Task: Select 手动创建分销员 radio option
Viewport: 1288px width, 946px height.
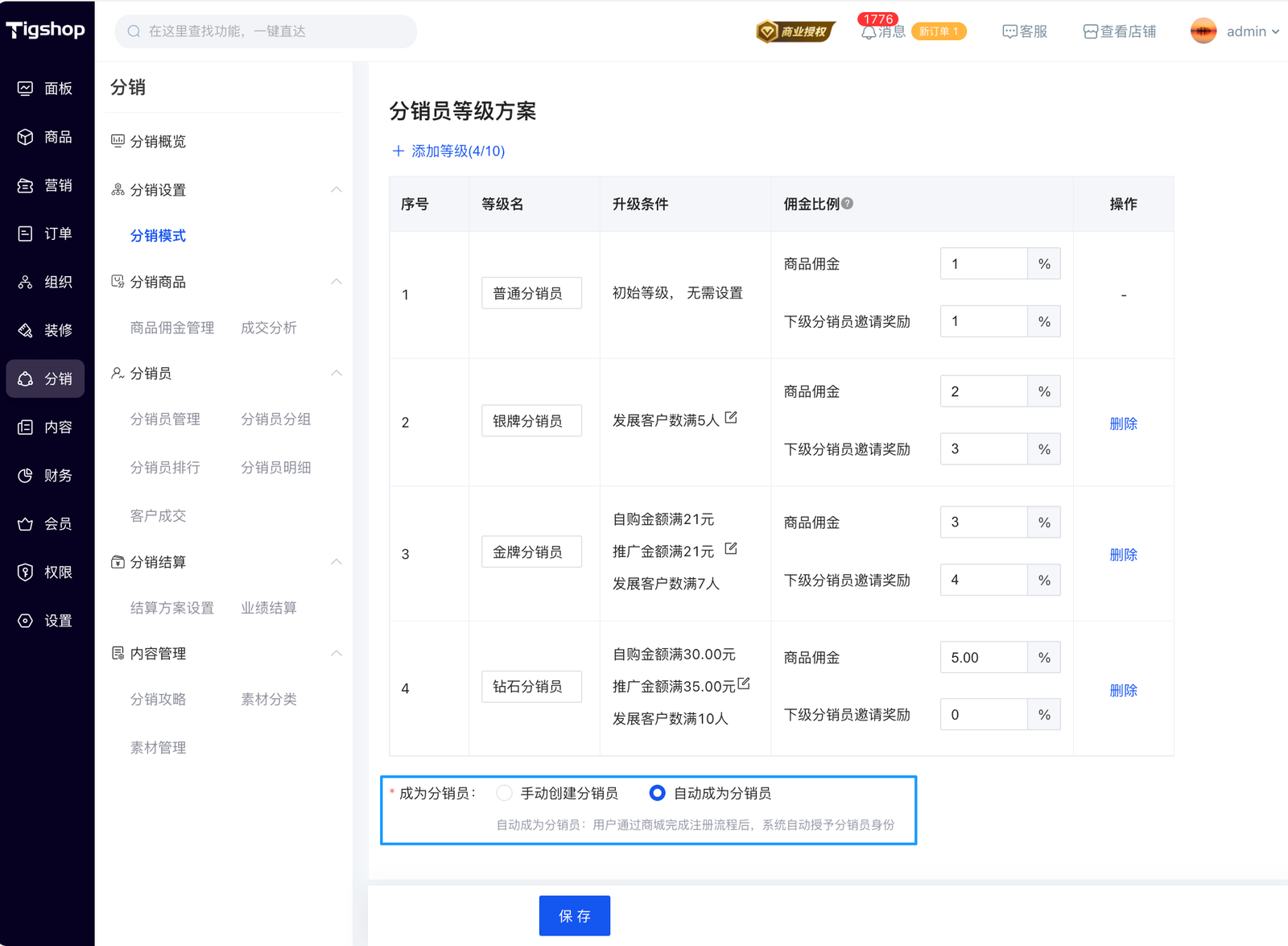Action: tap(505, 793)
